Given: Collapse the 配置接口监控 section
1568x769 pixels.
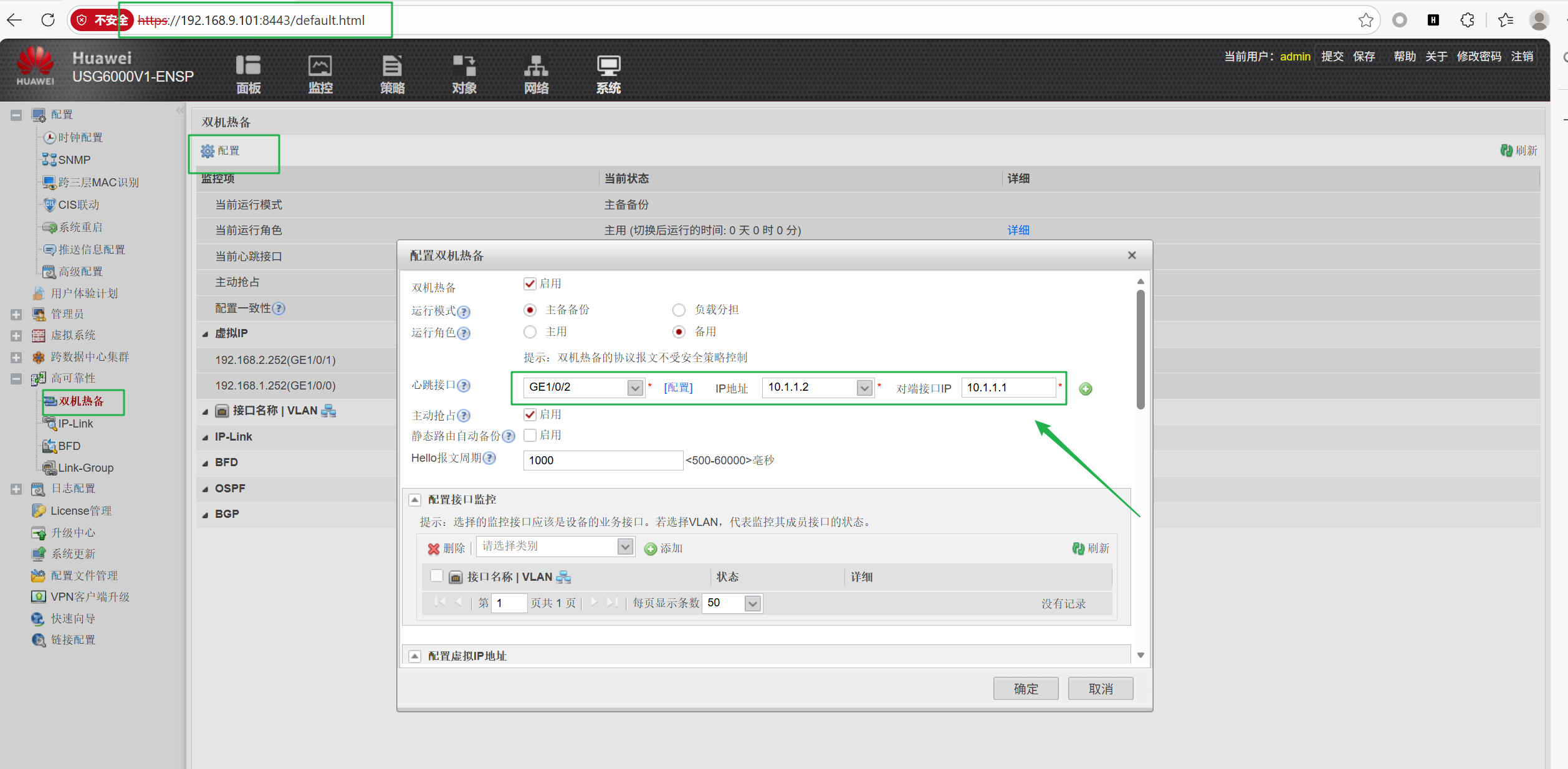Looking at the screenshot, I should click(x=414, y=500).
